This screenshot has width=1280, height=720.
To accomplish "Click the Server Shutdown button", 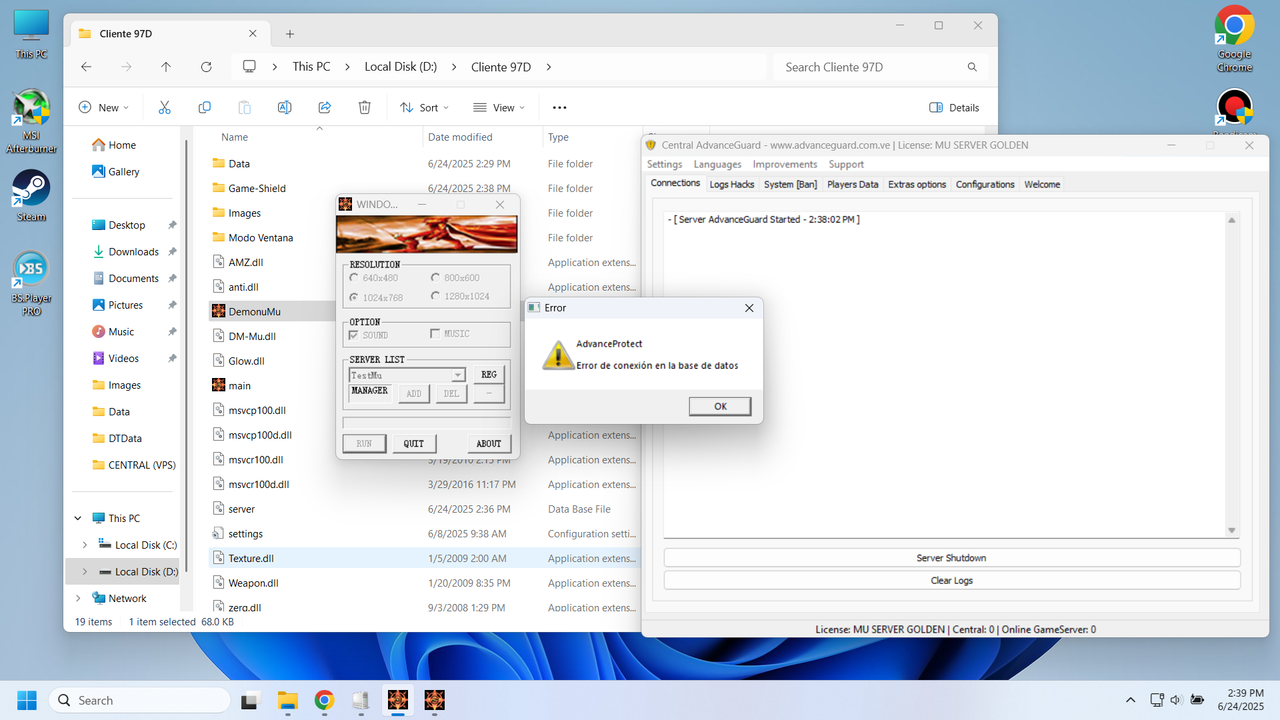I will [951, 558].
